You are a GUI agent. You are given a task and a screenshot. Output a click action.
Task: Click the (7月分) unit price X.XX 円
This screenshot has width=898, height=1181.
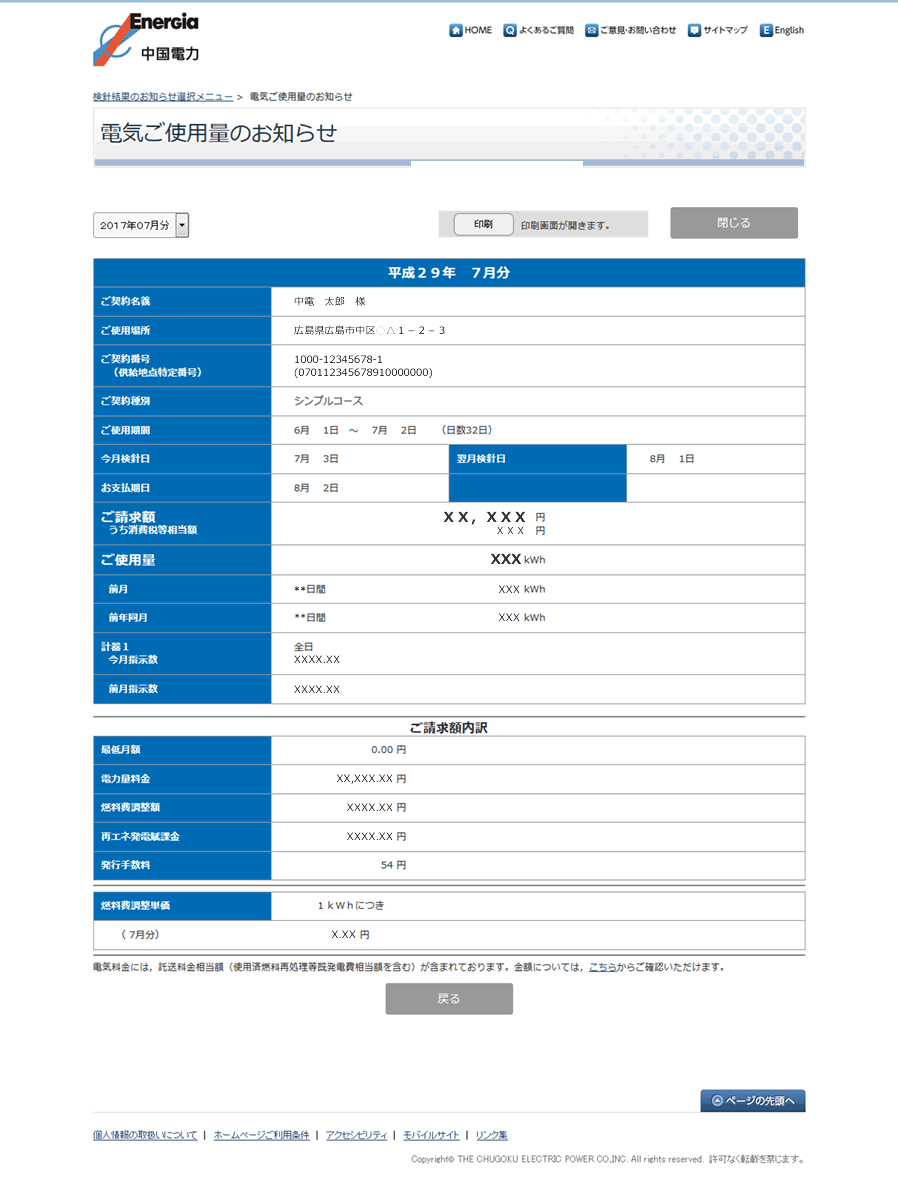[350, 935]
